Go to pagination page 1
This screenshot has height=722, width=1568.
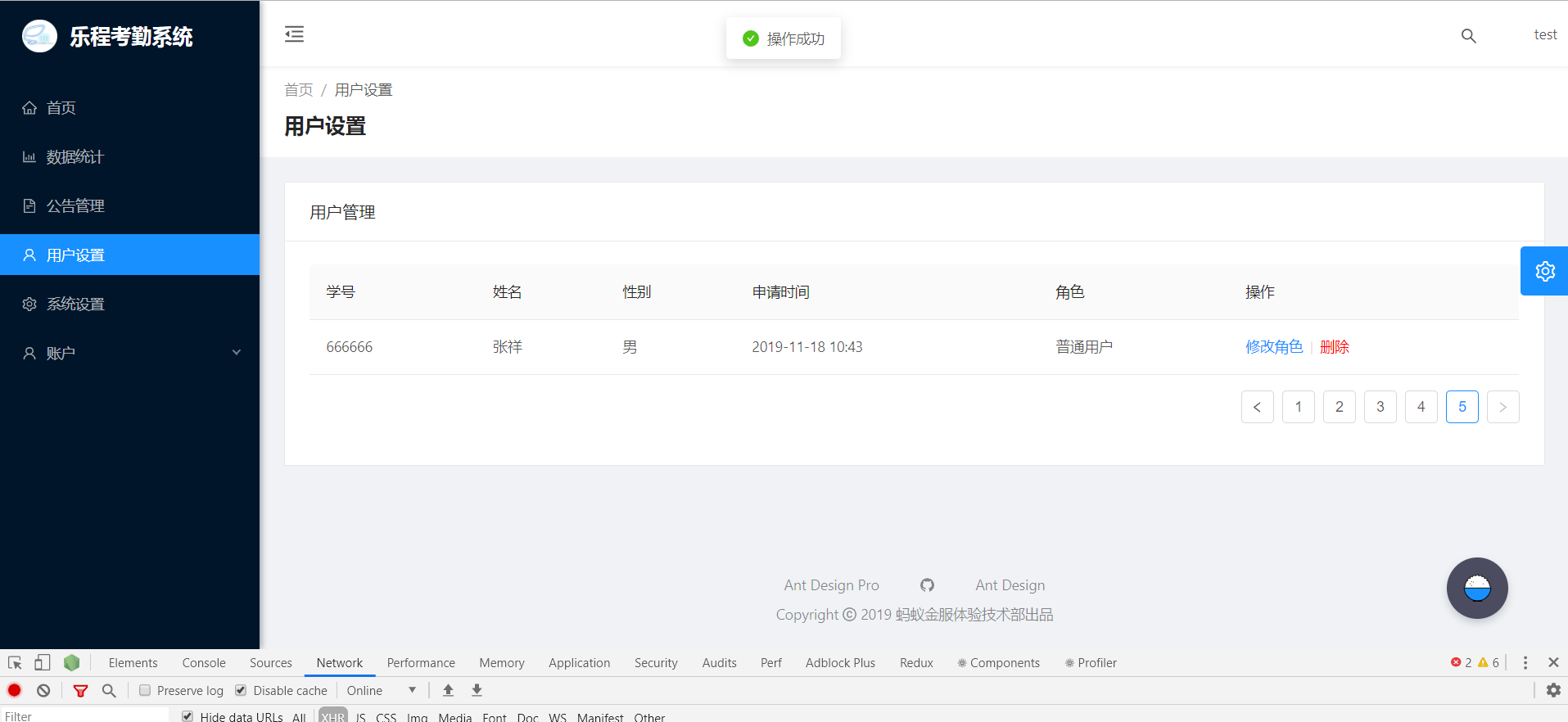click(1299, 407)
